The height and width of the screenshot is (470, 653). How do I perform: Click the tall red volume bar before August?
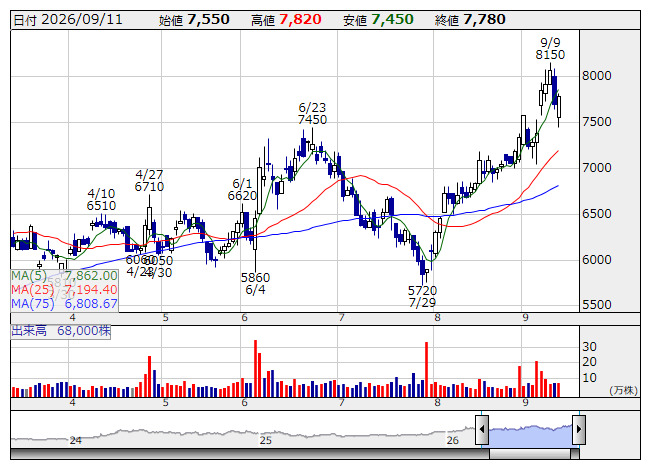coord(426,369)
